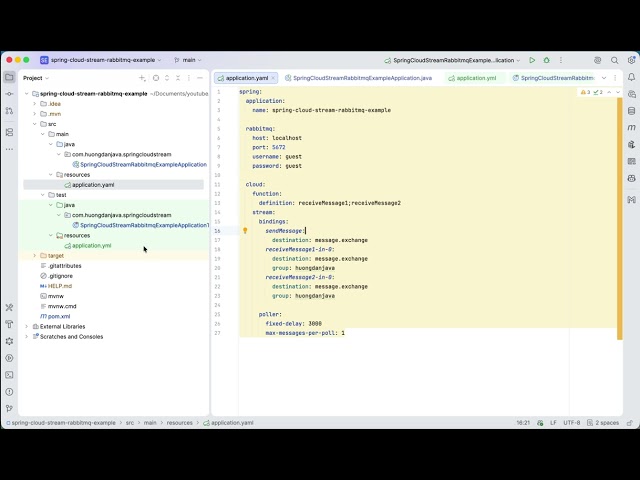Click the 16:21 caret position indicator
The image size is (640, 480).
click(x=523, y=423)
